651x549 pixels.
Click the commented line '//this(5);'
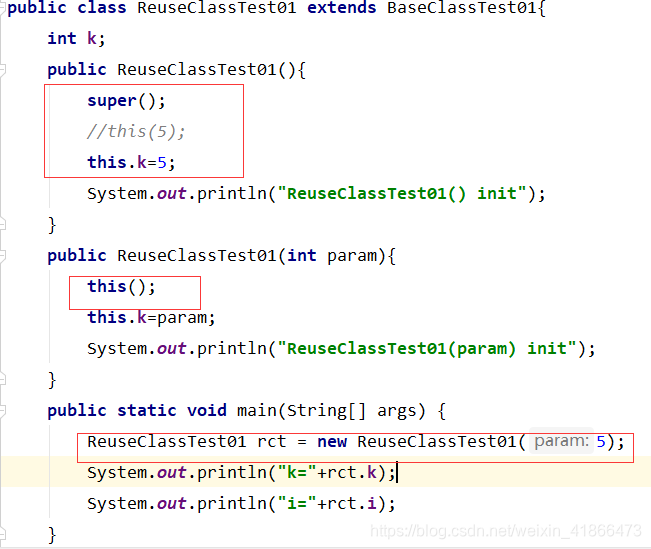coord(136,132)
